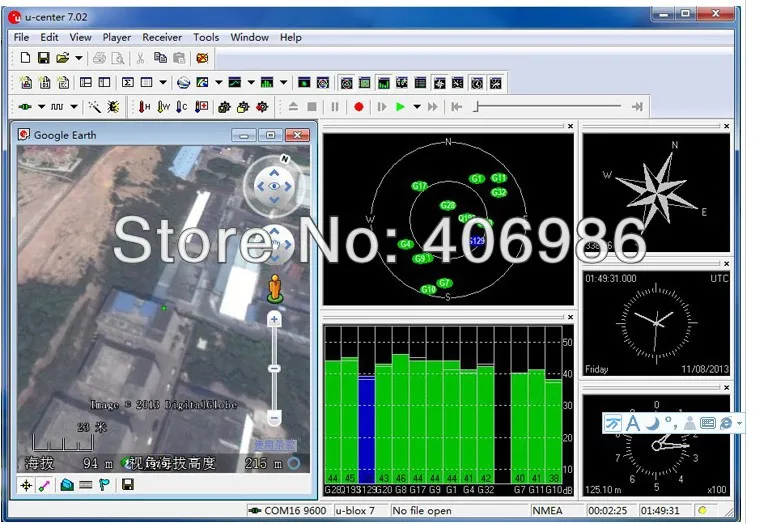Expand the chart view dropdown arrow
The height and width of the screenshot is (524, 760).
(251, 83)
